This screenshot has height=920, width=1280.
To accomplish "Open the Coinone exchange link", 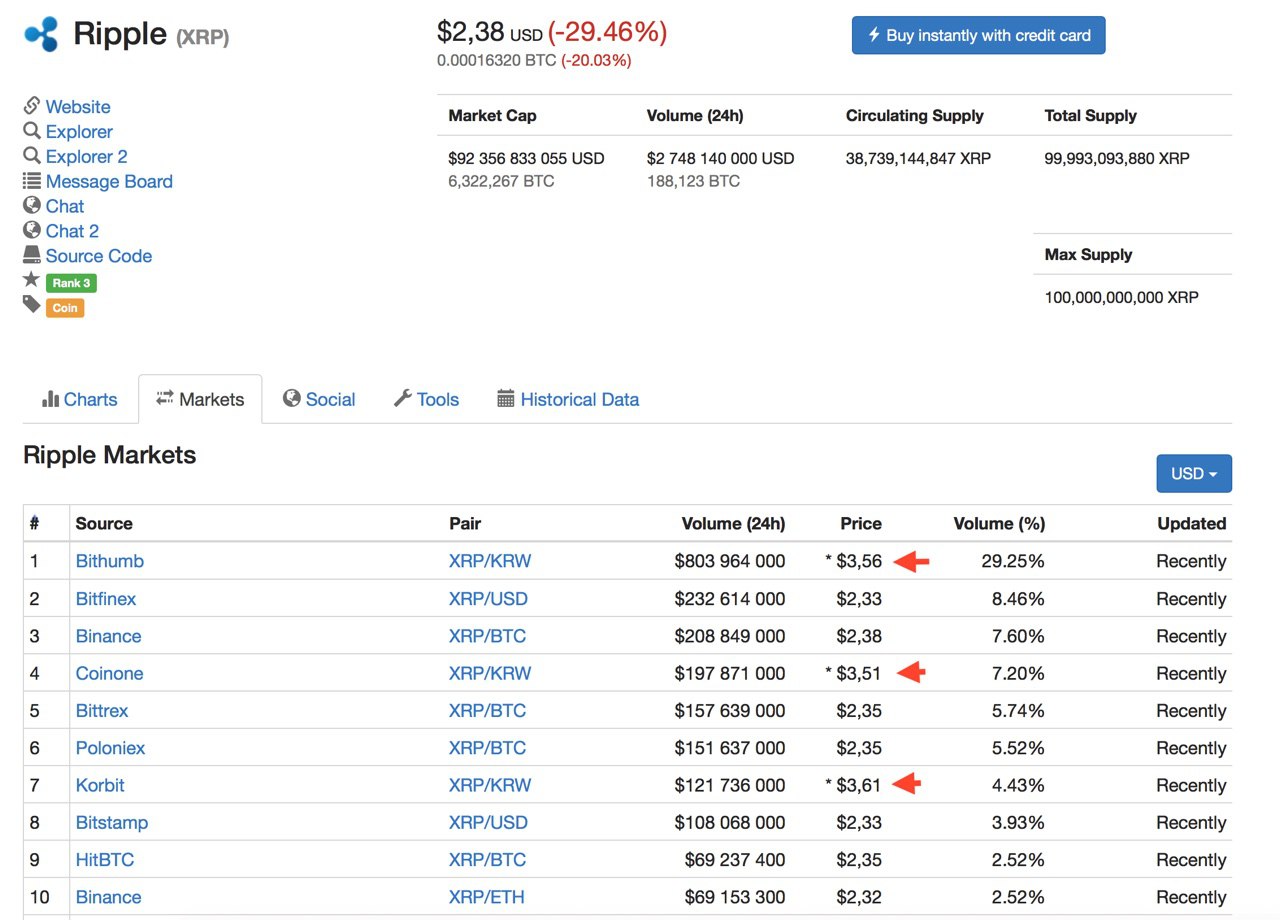I will 109,673.
